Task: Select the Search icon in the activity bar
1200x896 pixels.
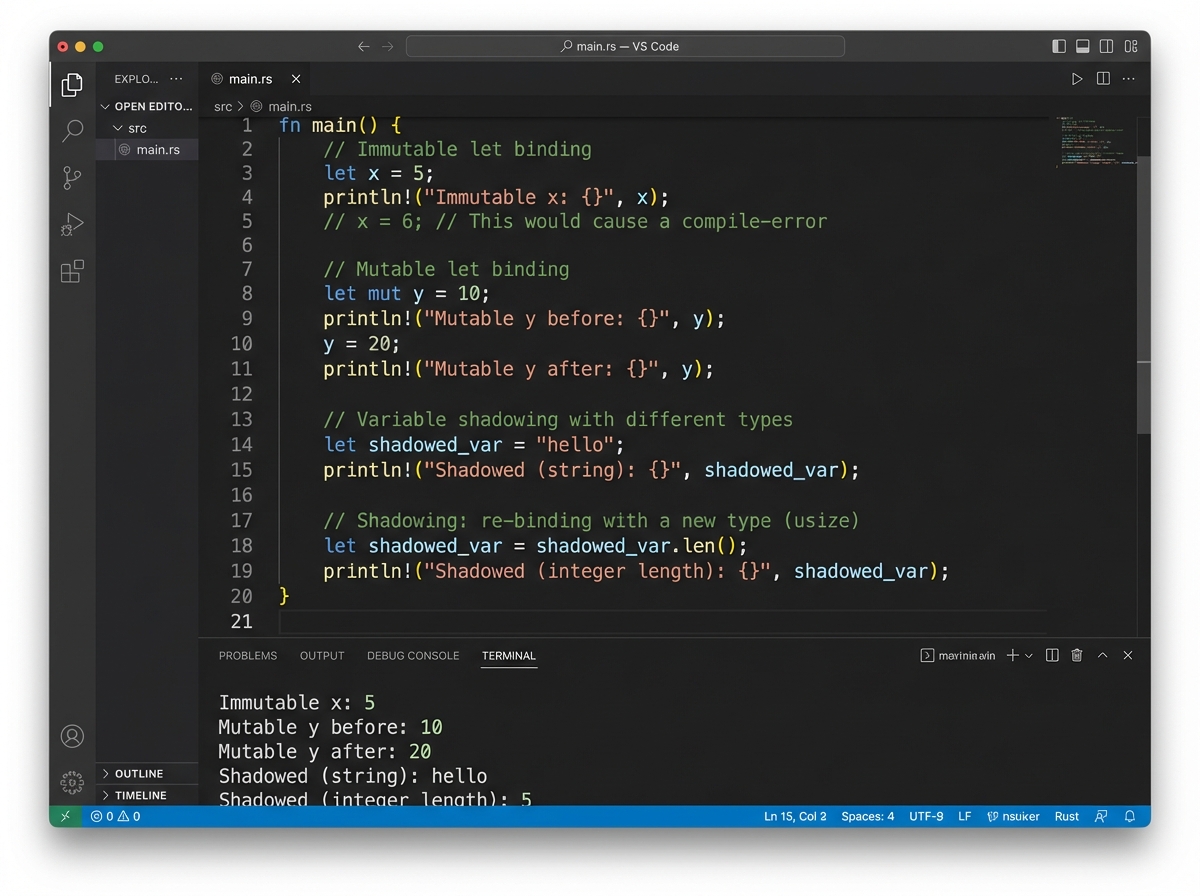Action: (x=71, y=131)
